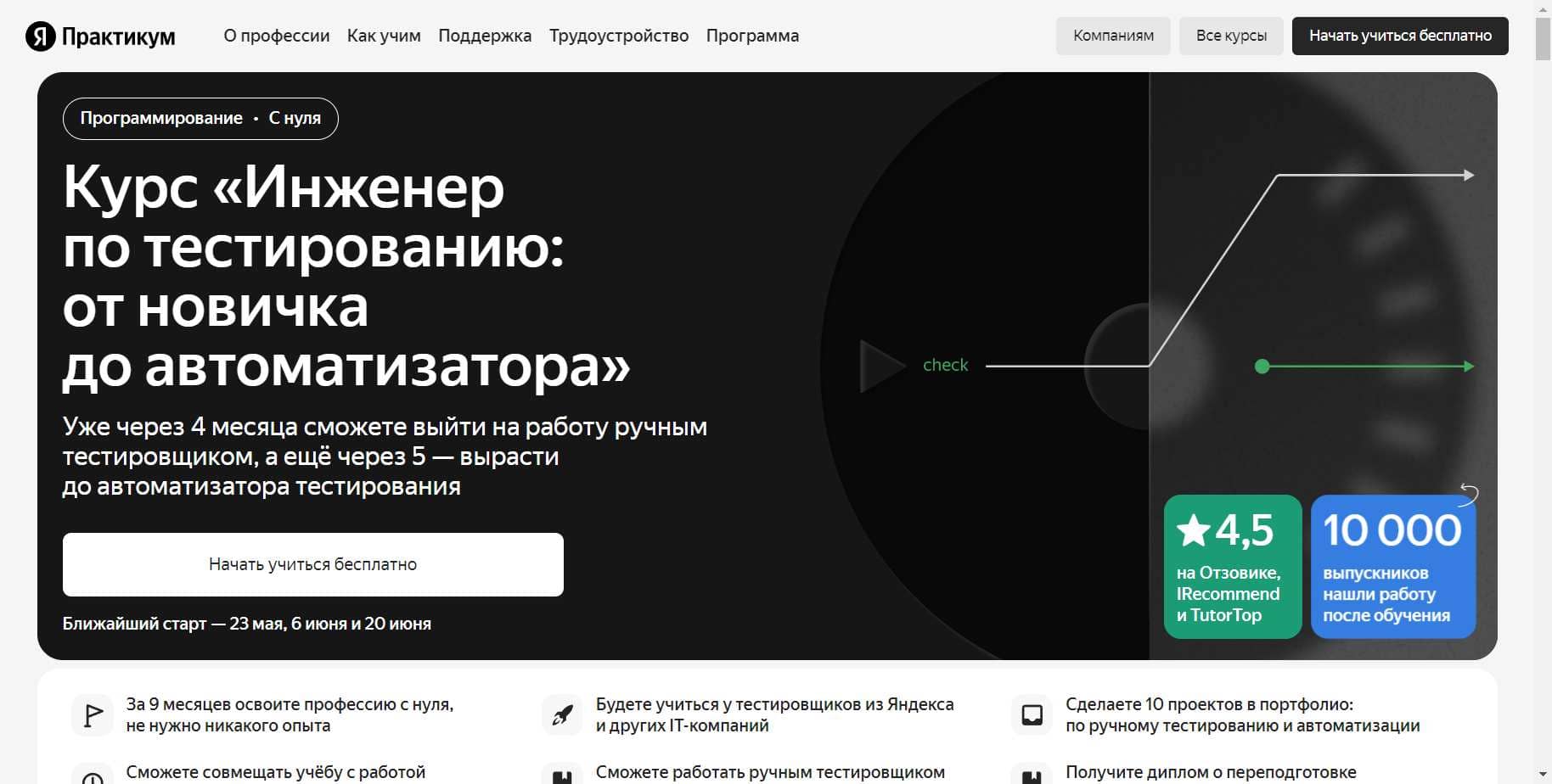Click the star icon in the green 4,5 rating badge
This screenshot has height=784, width=1552.
(x=1192, y=529)
